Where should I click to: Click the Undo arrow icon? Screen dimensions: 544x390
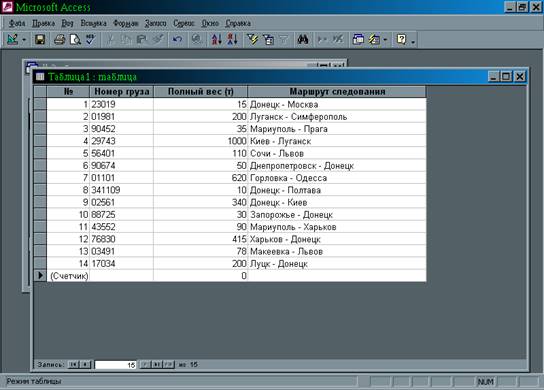177,40
